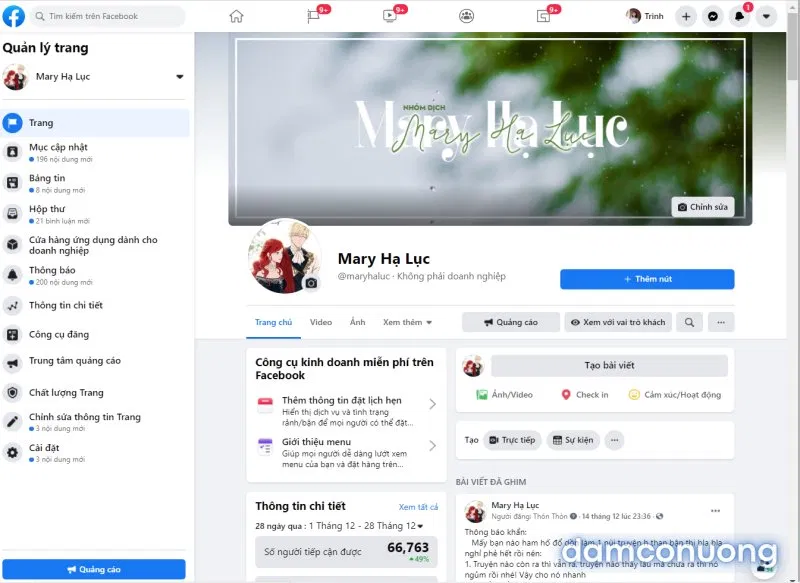Click the Số người tiếp cận được 66,763 stat

(346, 552)
